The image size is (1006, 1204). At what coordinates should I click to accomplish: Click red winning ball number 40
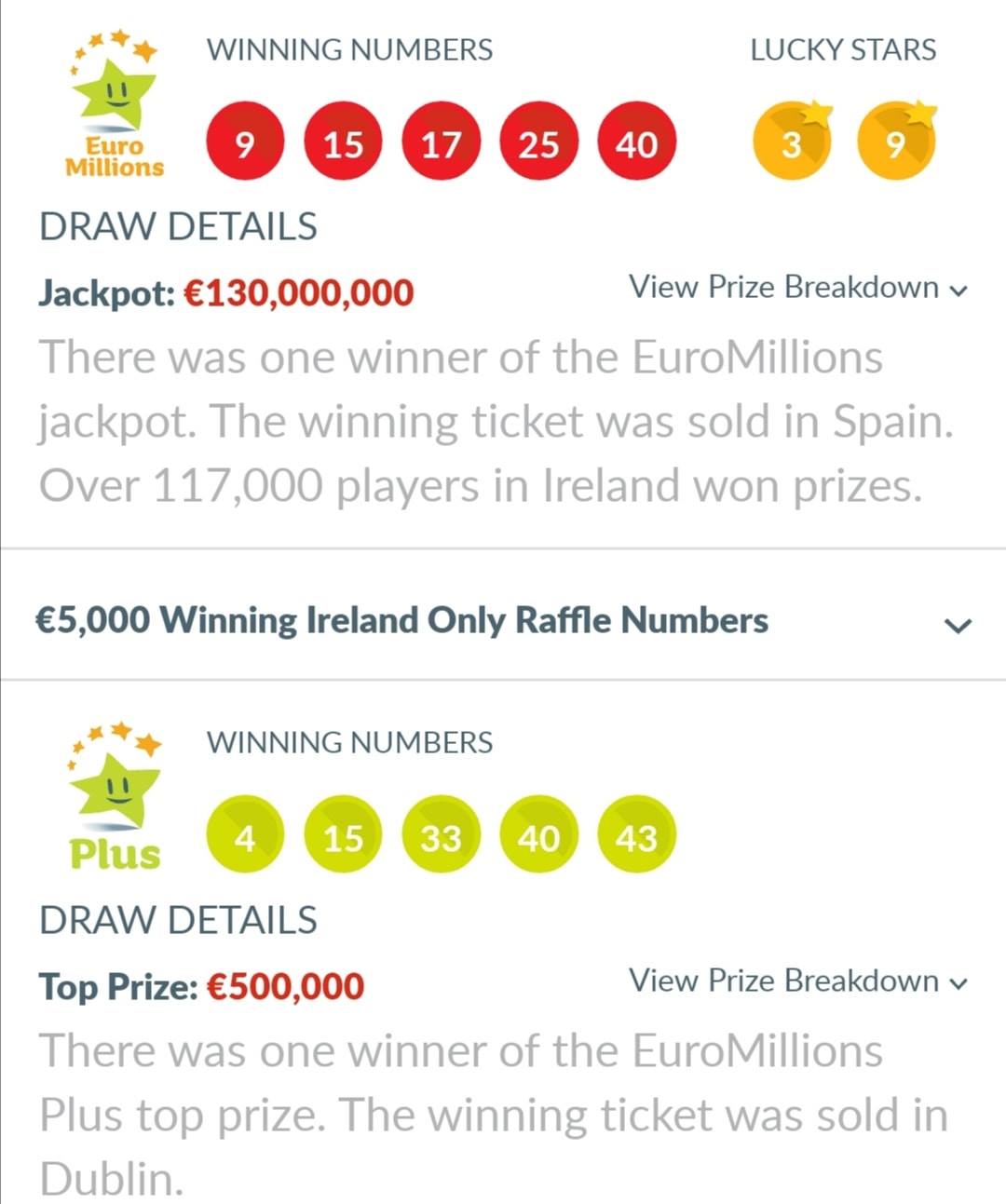tap(637, 144)
